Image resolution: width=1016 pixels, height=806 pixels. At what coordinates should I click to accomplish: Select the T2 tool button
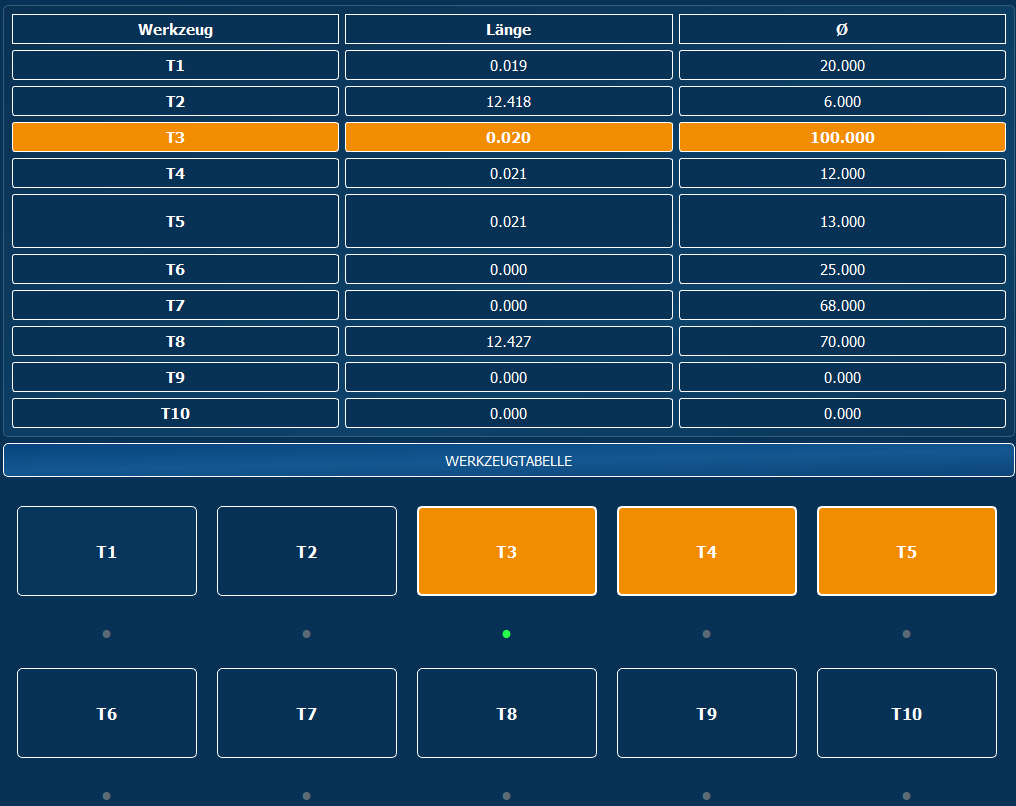click(x=306, y=551)
